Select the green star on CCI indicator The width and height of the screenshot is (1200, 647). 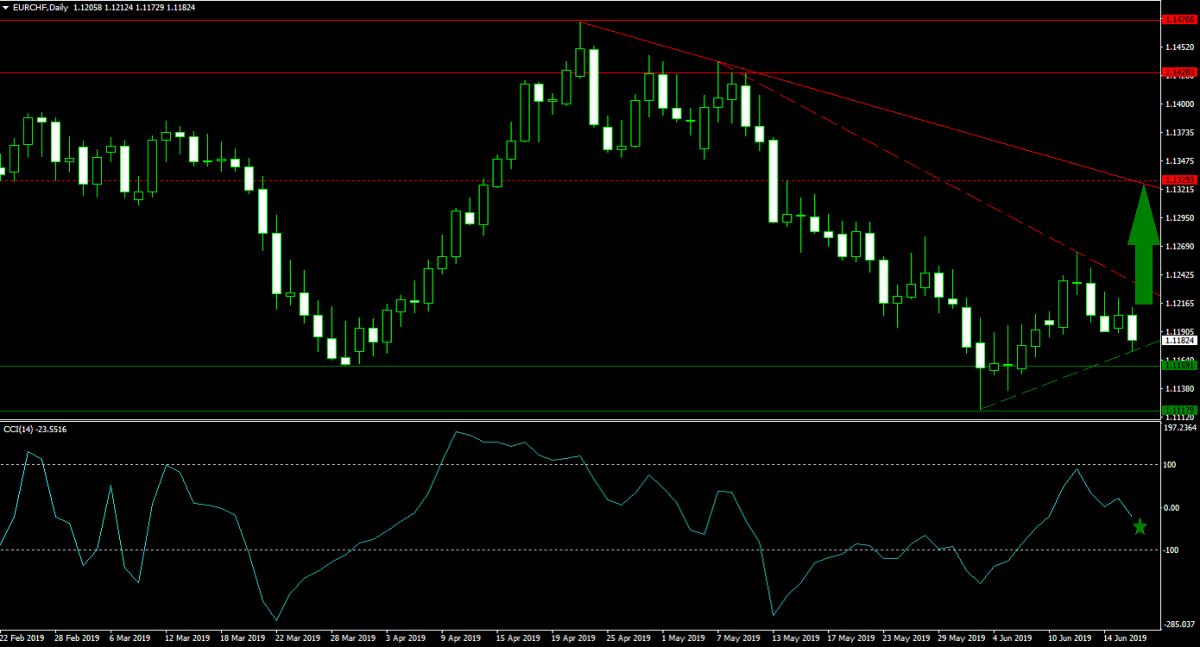(x=1139, y=527)
